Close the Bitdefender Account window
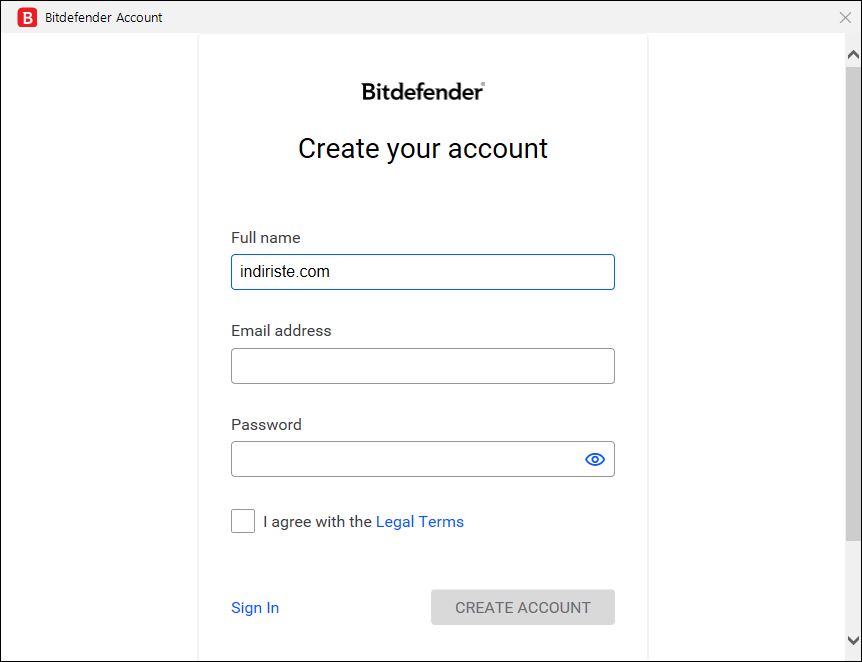The width and height of the screenshot is (862, 662). point(846,18)
